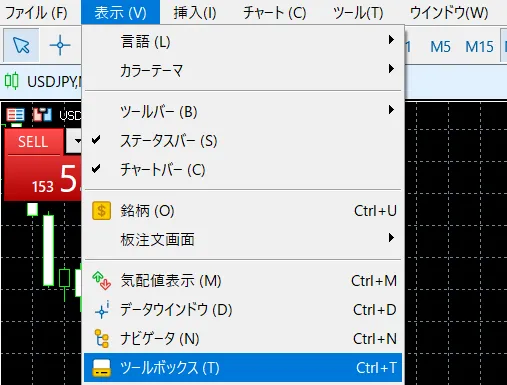Click the 153 sell price value

(x=43, y=187)
